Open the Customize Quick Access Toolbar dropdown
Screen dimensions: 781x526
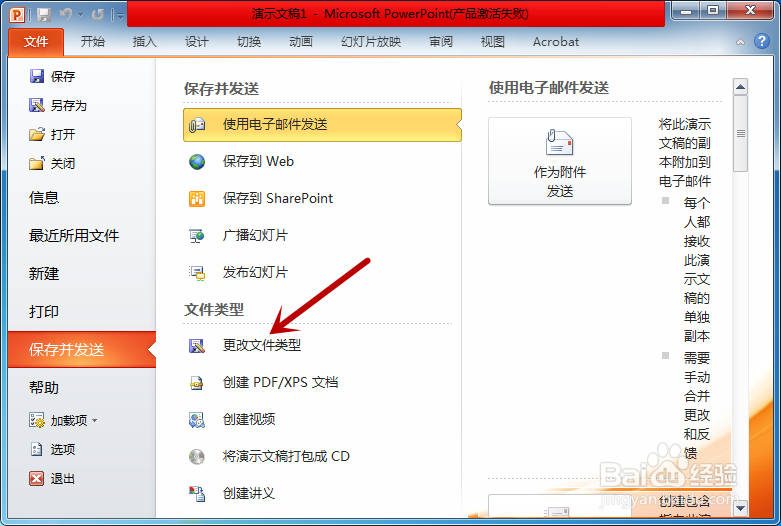click(x=119, y=15)
